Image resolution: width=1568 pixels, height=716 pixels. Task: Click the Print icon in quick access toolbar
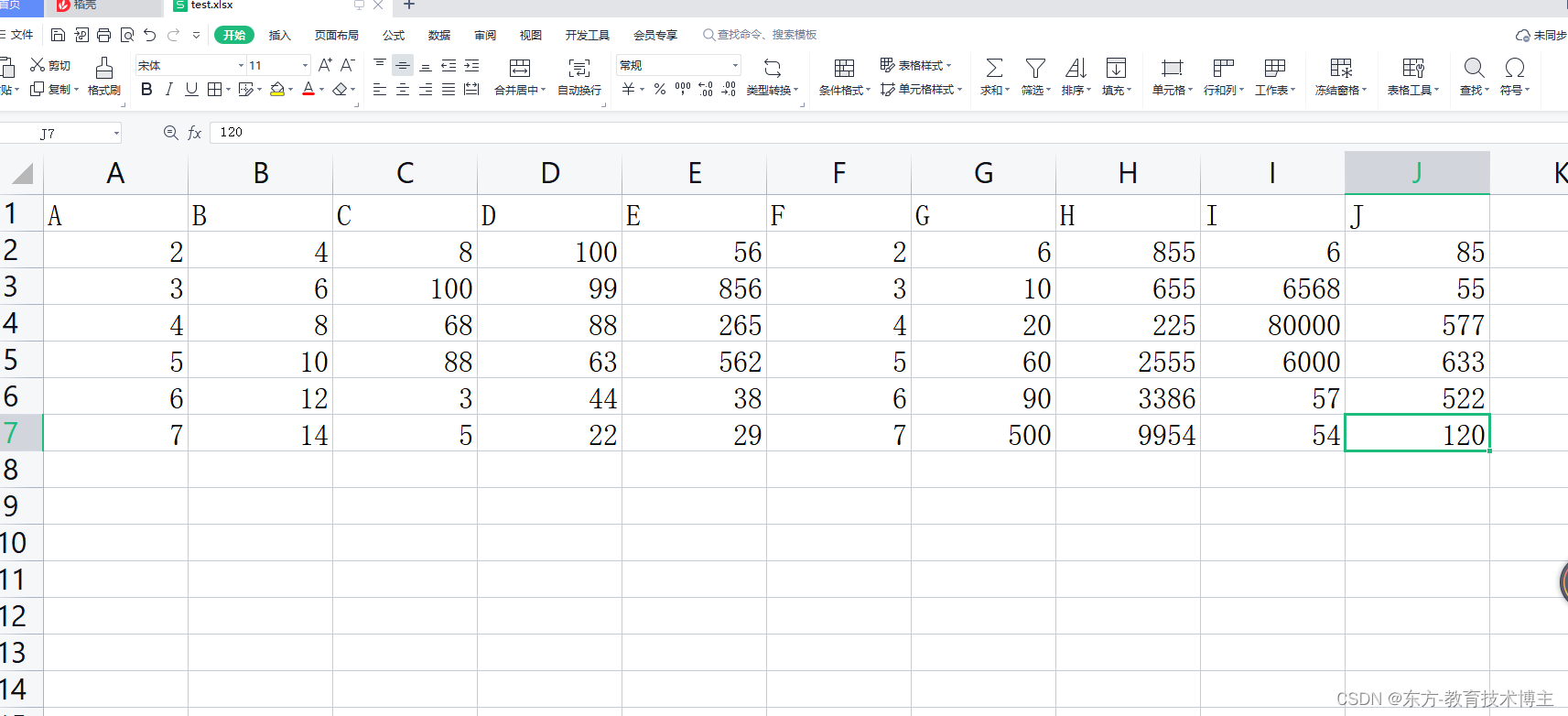[103, 35]
